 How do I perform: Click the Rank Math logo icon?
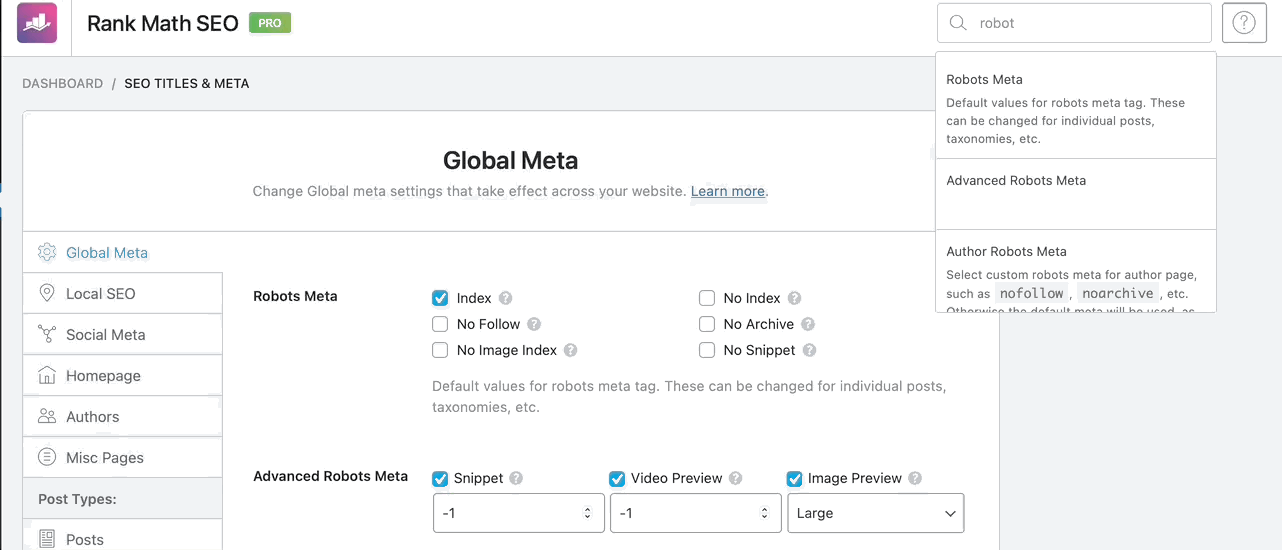pyautogui.click(x=37, y=23)
